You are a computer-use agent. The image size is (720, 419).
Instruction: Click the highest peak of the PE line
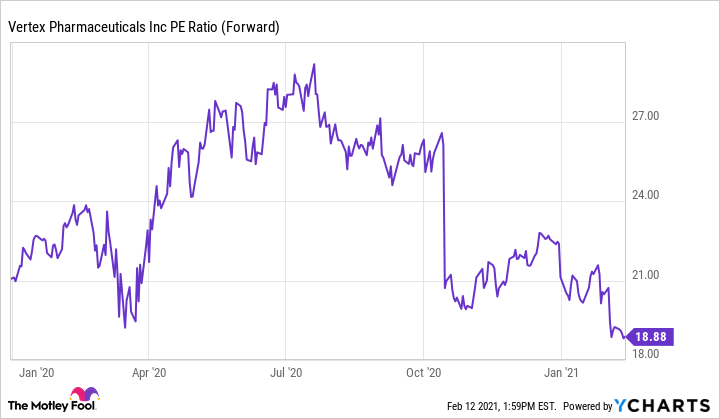coord(314,65)
